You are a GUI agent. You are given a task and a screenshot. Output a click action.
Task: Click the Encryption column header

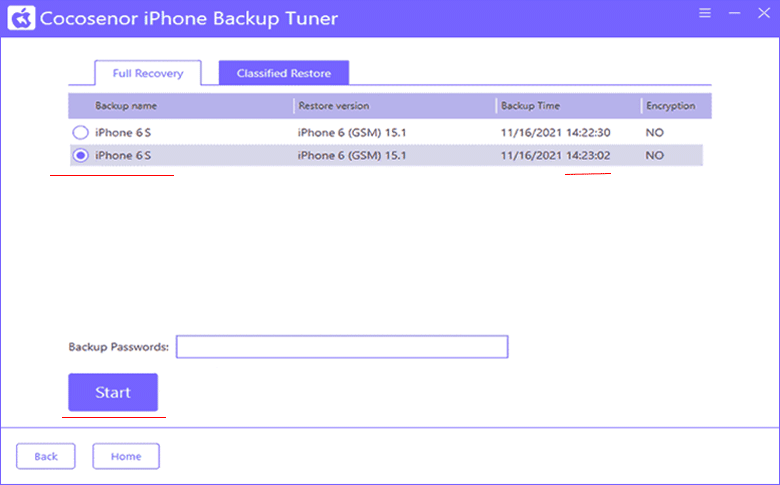[671, 105]
